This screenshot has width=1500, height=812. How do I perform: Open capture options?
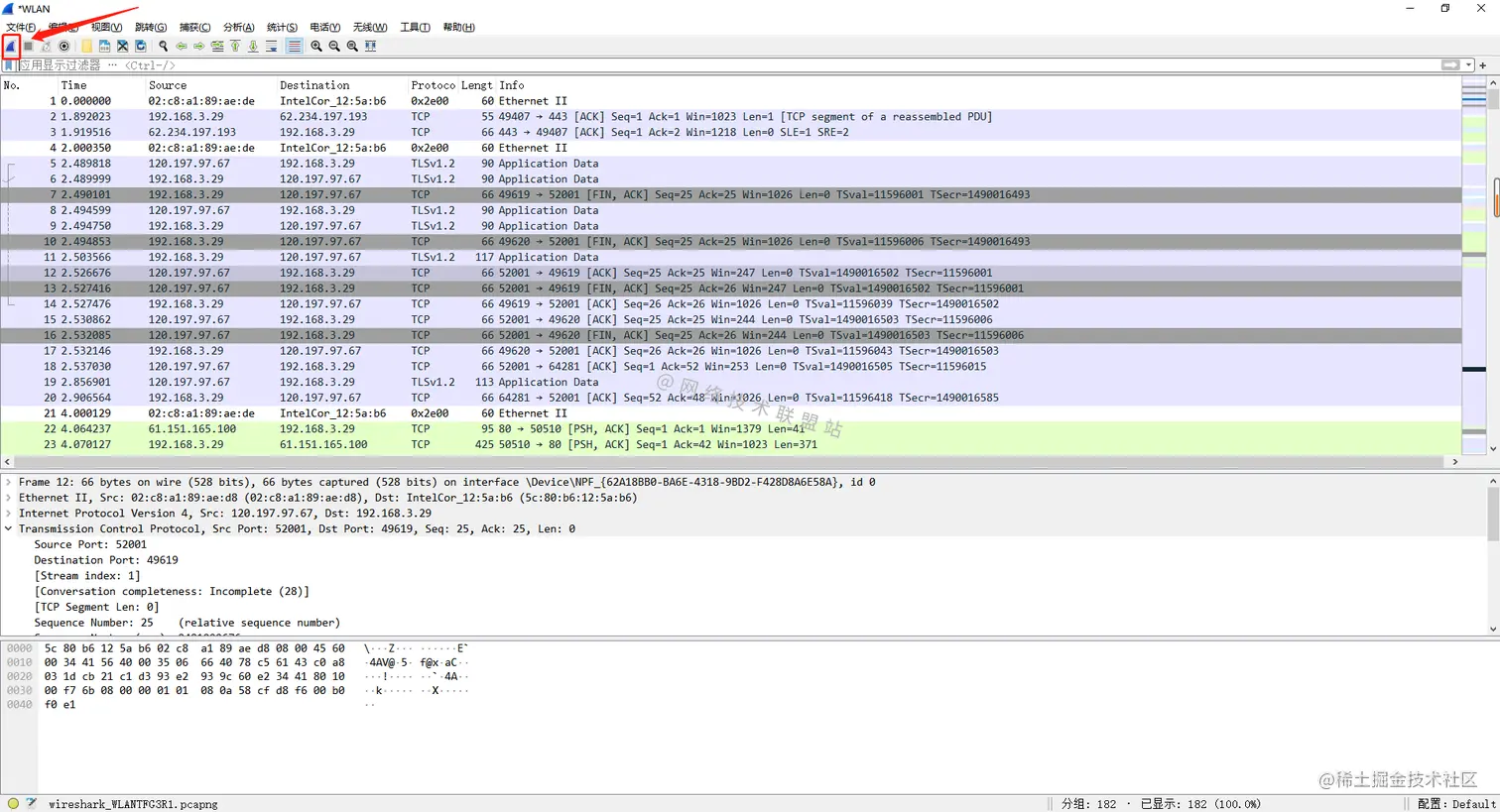click(64, 46)
